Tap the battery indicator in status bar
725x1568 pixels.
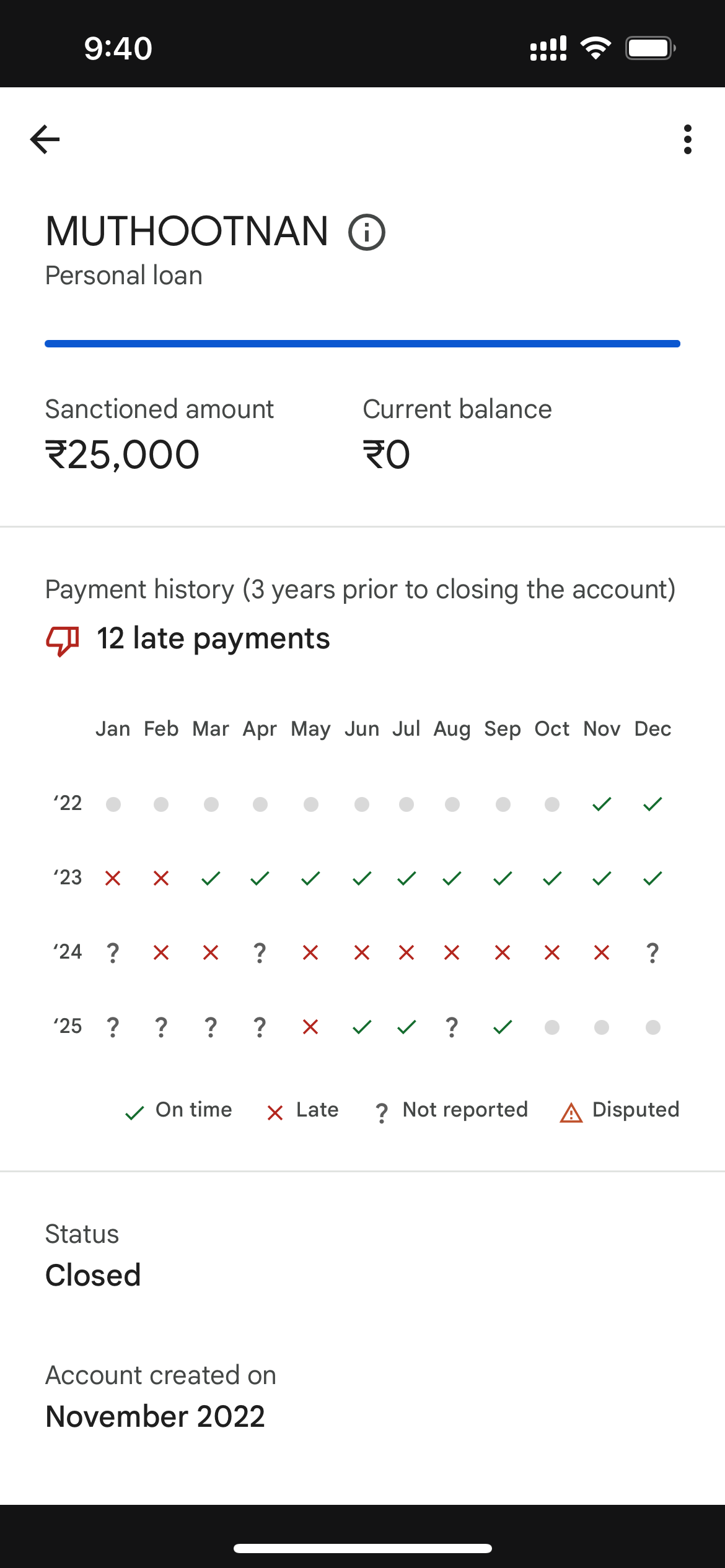[x=649, y=48]
